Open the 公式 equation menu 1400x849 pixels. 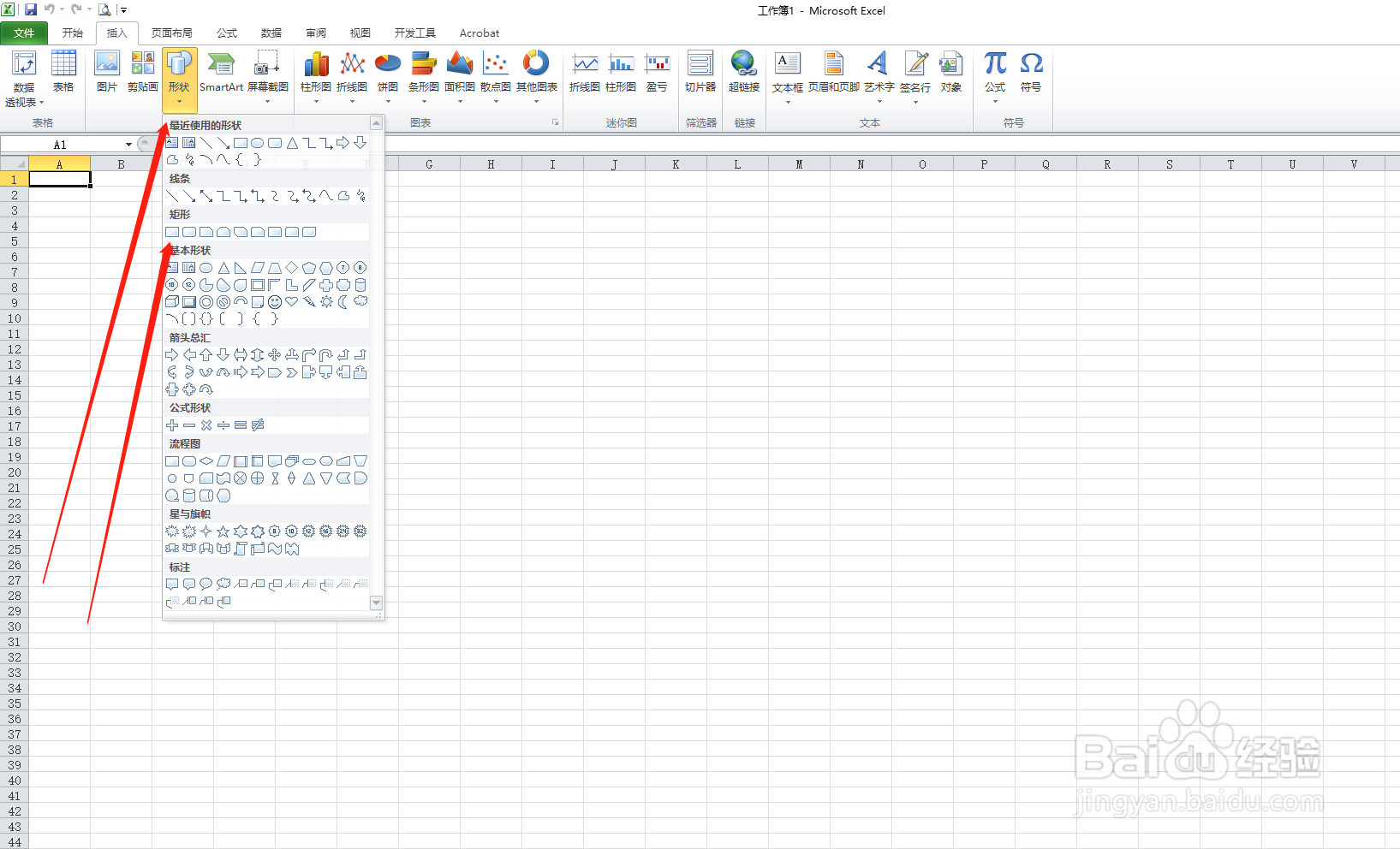pyautogui.click(x=995, y=77)
